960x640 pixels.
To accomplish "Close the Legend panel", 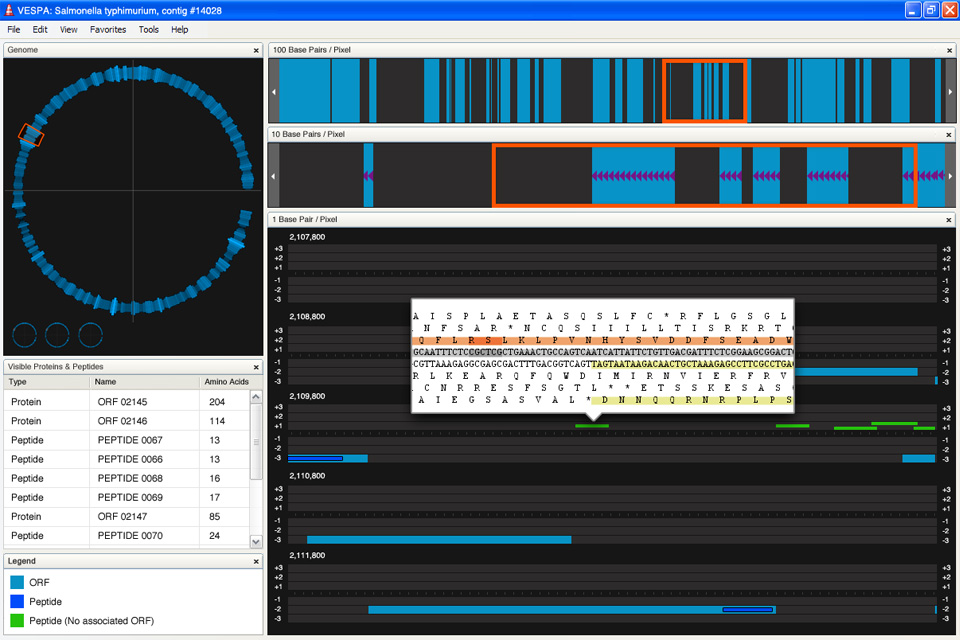I will point(256,561).
